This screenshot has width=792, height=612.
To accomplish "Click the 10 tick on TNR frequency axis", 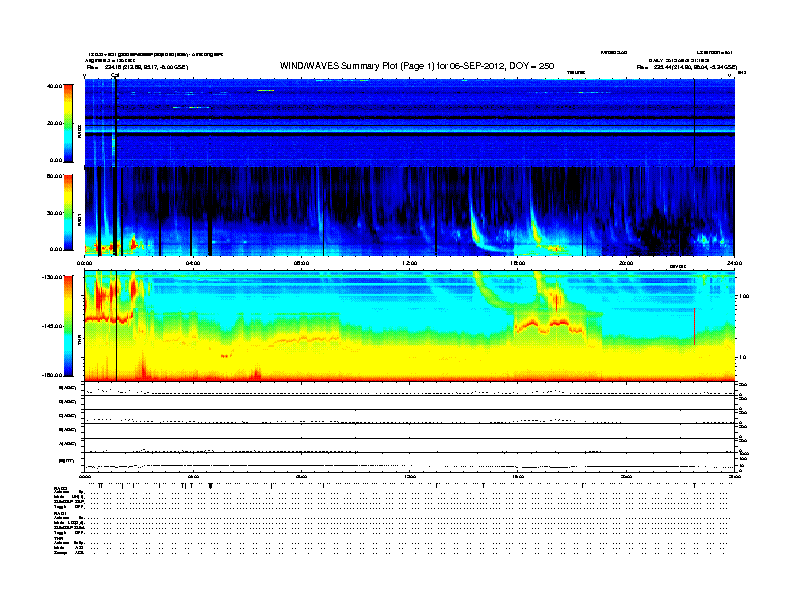I will [743, 358].
